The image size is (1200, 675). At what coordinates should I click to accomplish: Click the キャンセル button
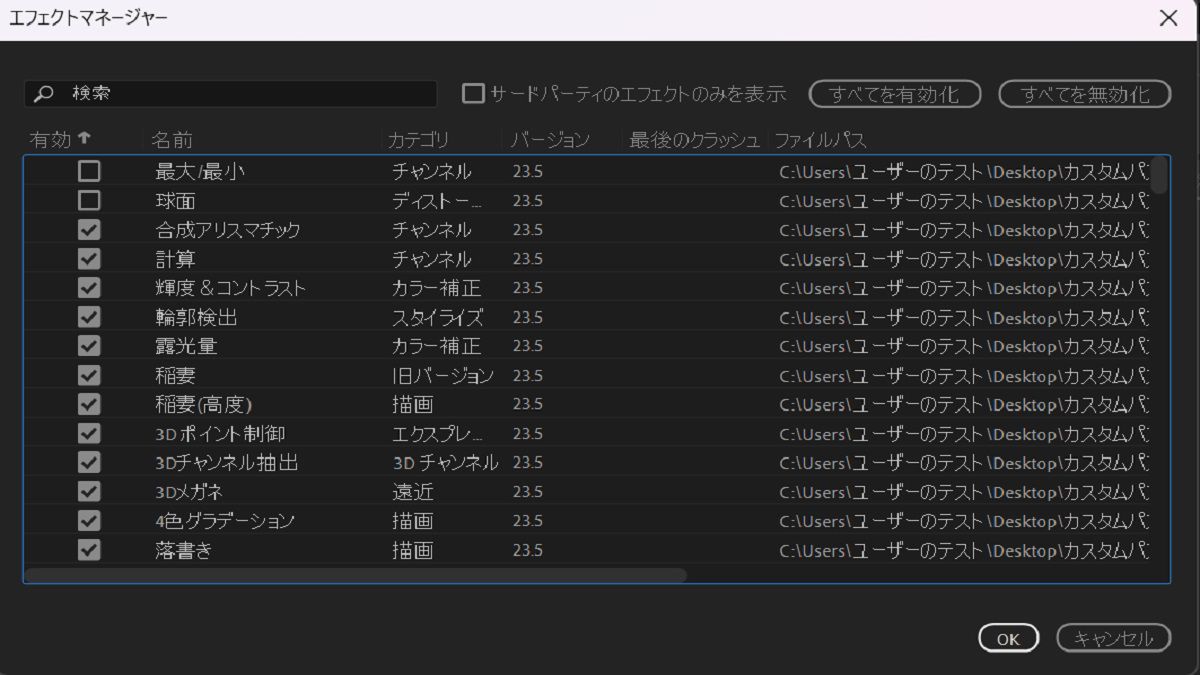tap(1113, 638)
